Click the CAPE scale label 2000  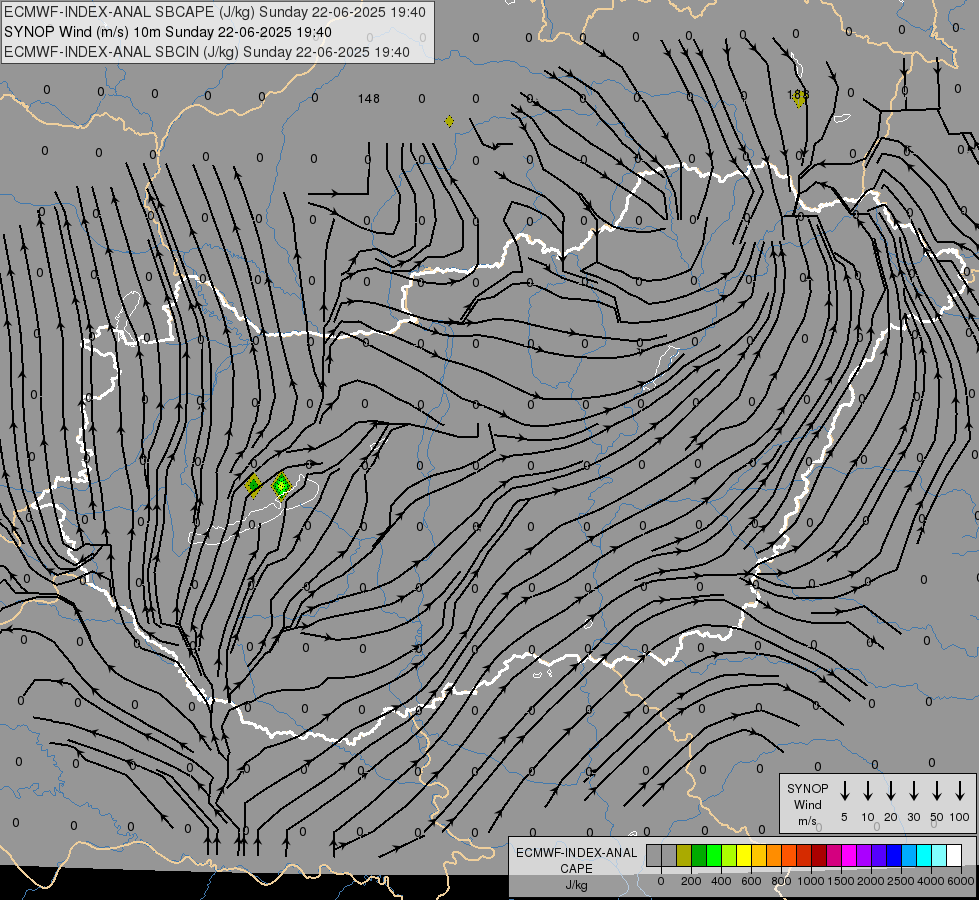click(x=871, y=881)
